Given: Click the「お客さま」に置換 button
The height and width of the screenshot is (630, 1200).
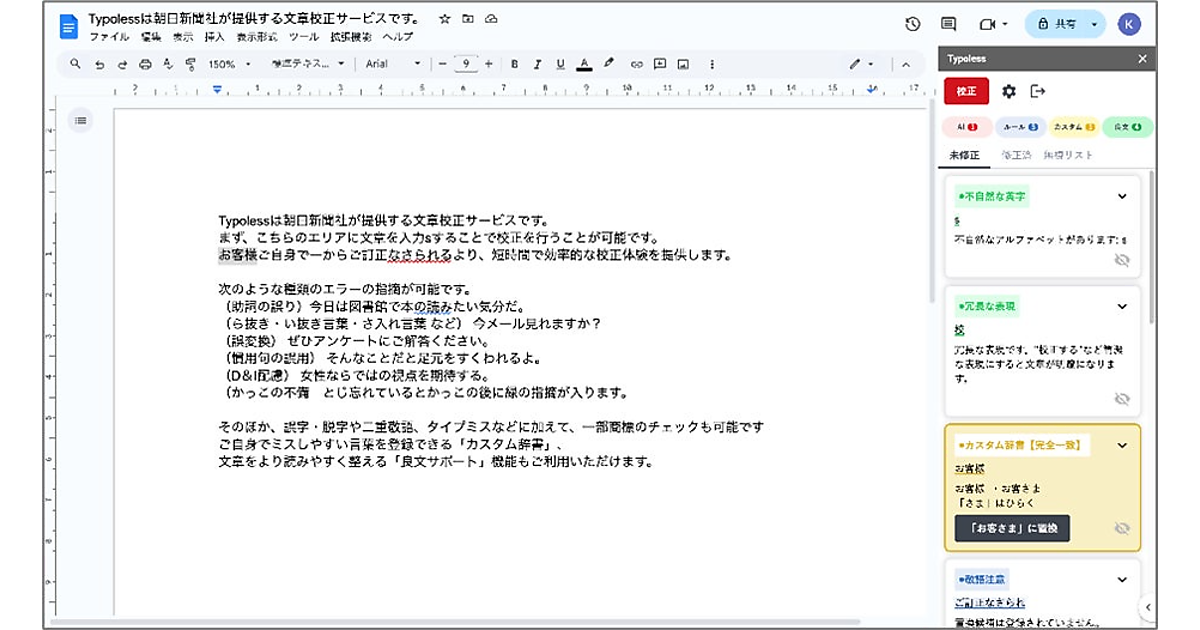Looking at the screenshot, I should tap(1012, 528).
